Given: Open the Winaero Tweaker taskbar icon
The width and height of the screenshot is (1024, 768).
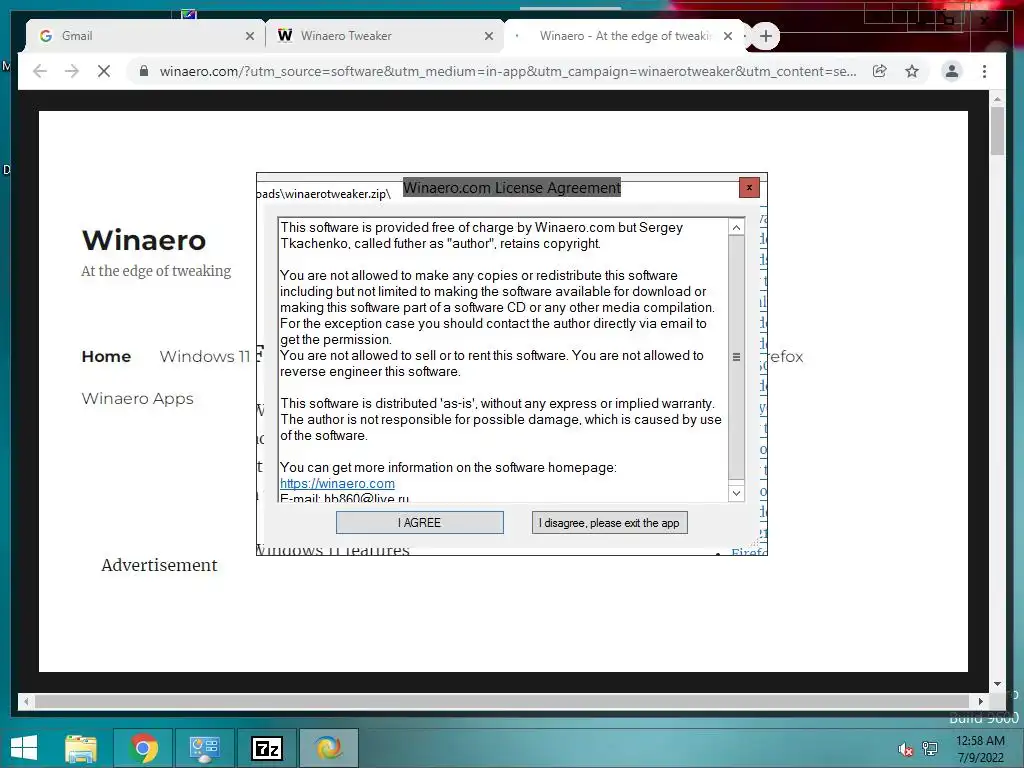Looking at the screenshot, I should 328,748.
